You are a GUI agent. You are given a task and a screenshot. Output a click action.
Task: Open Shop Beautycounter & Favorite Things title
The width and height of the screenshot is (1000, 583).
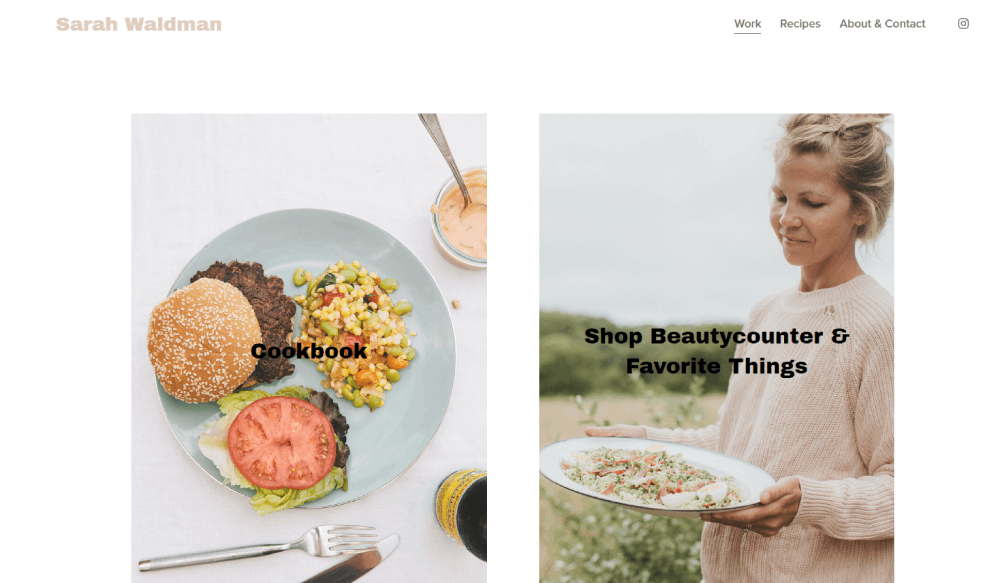[716, 351]
